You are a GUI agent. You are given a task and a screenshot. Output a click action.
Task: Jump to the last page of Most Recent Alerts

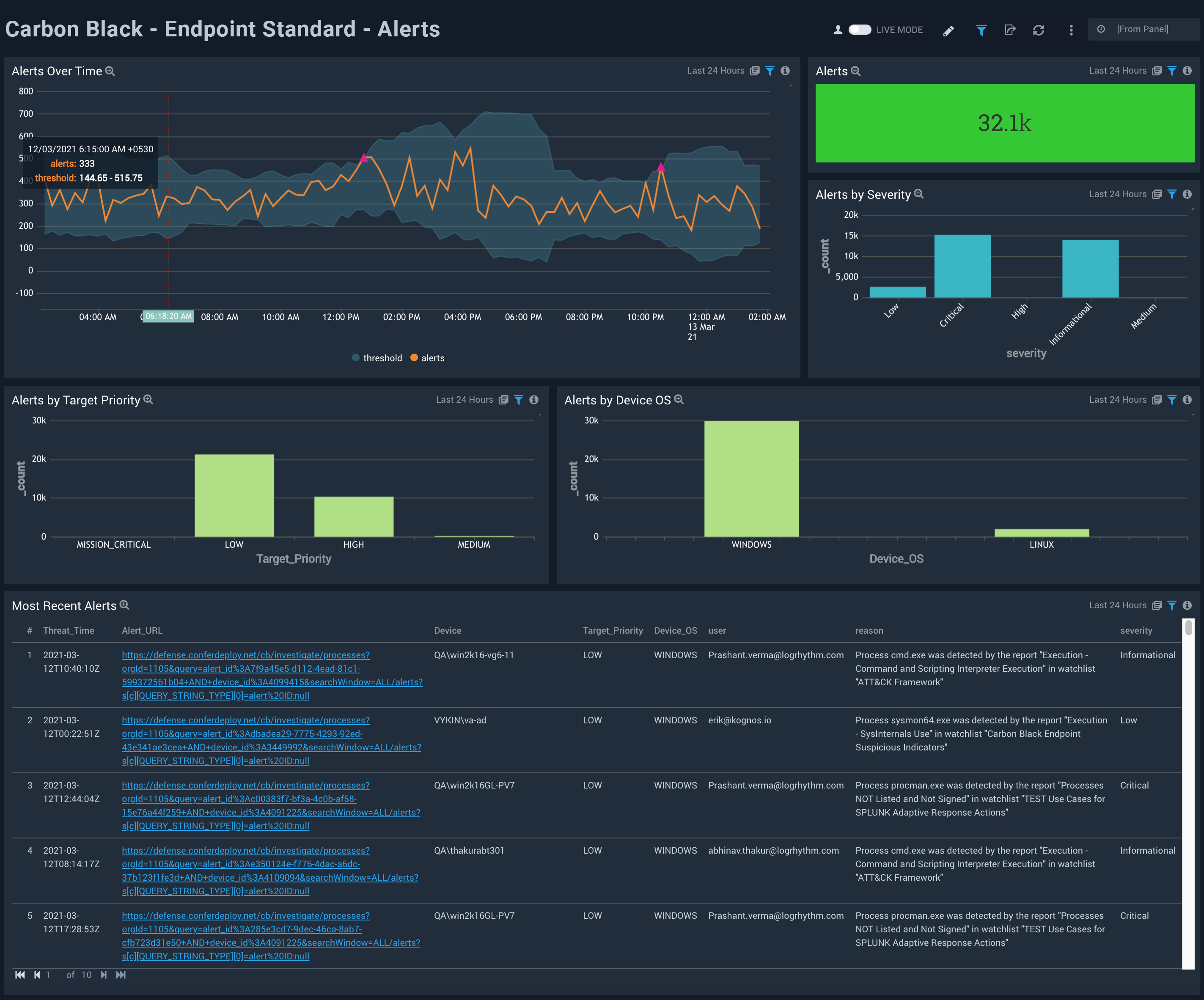point(121,974)
